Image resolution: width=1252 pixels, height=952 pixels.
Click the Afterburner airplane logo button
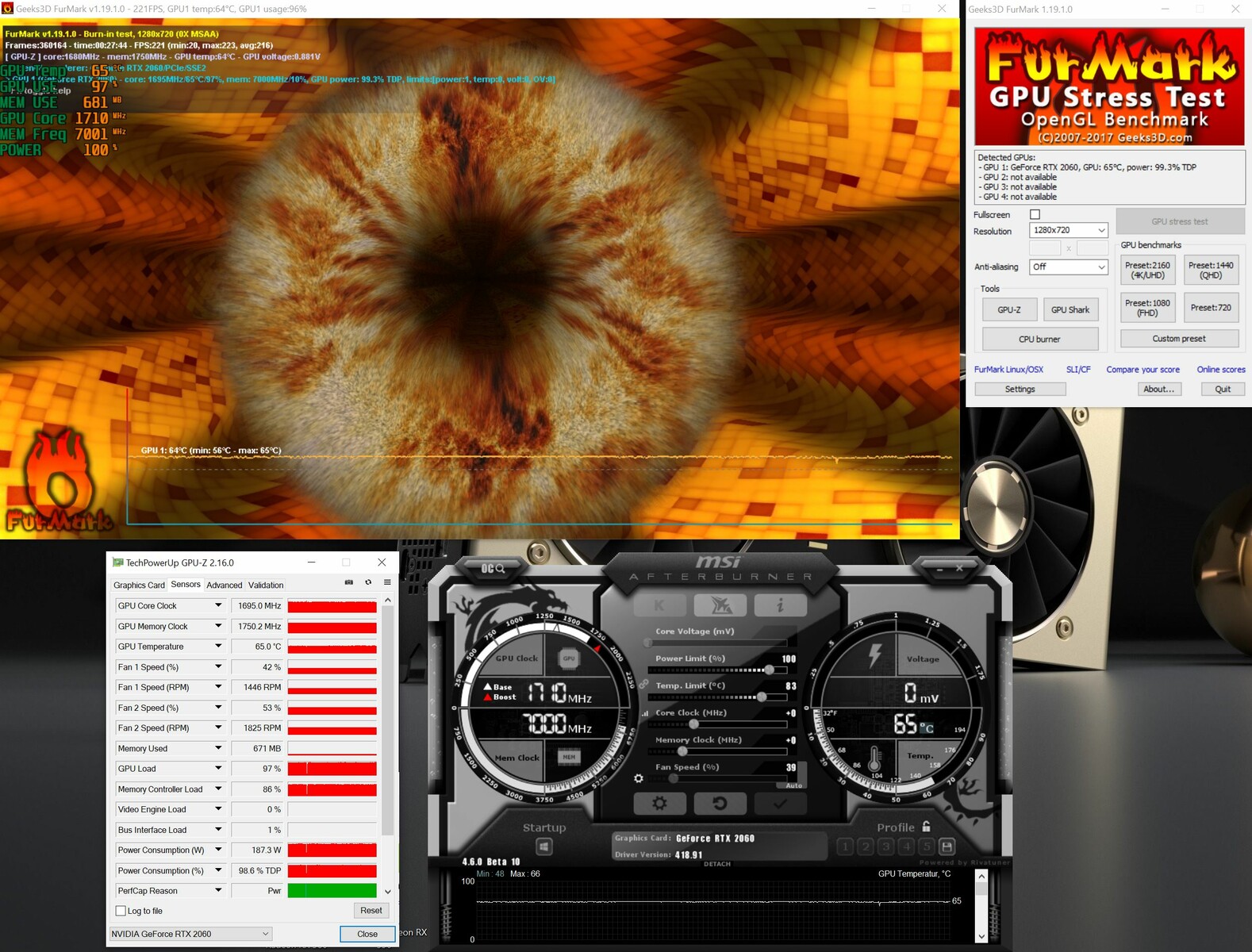tap(720, 605)
